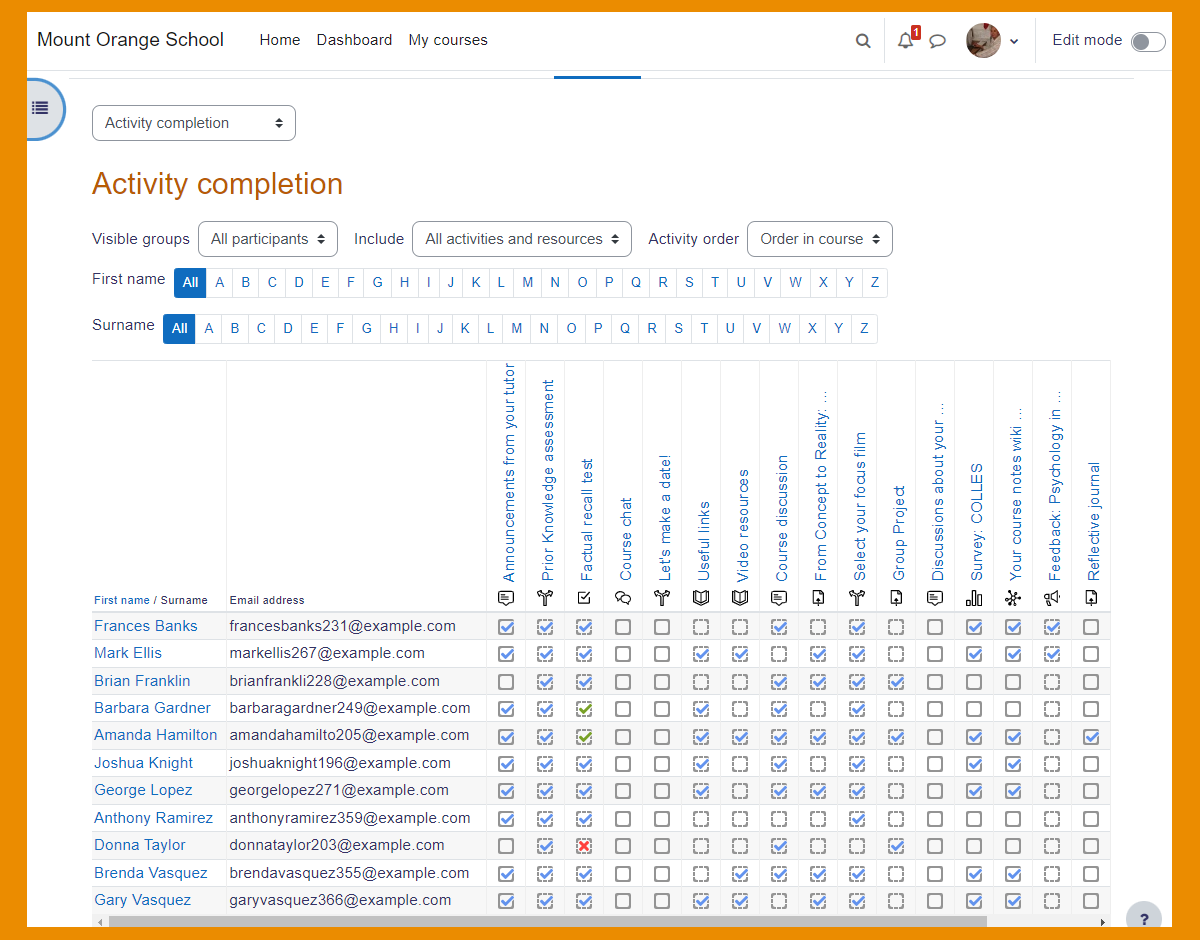1200x940 pixels.
Task: Go to the Dashboard menu item
Action: [354, 40]
